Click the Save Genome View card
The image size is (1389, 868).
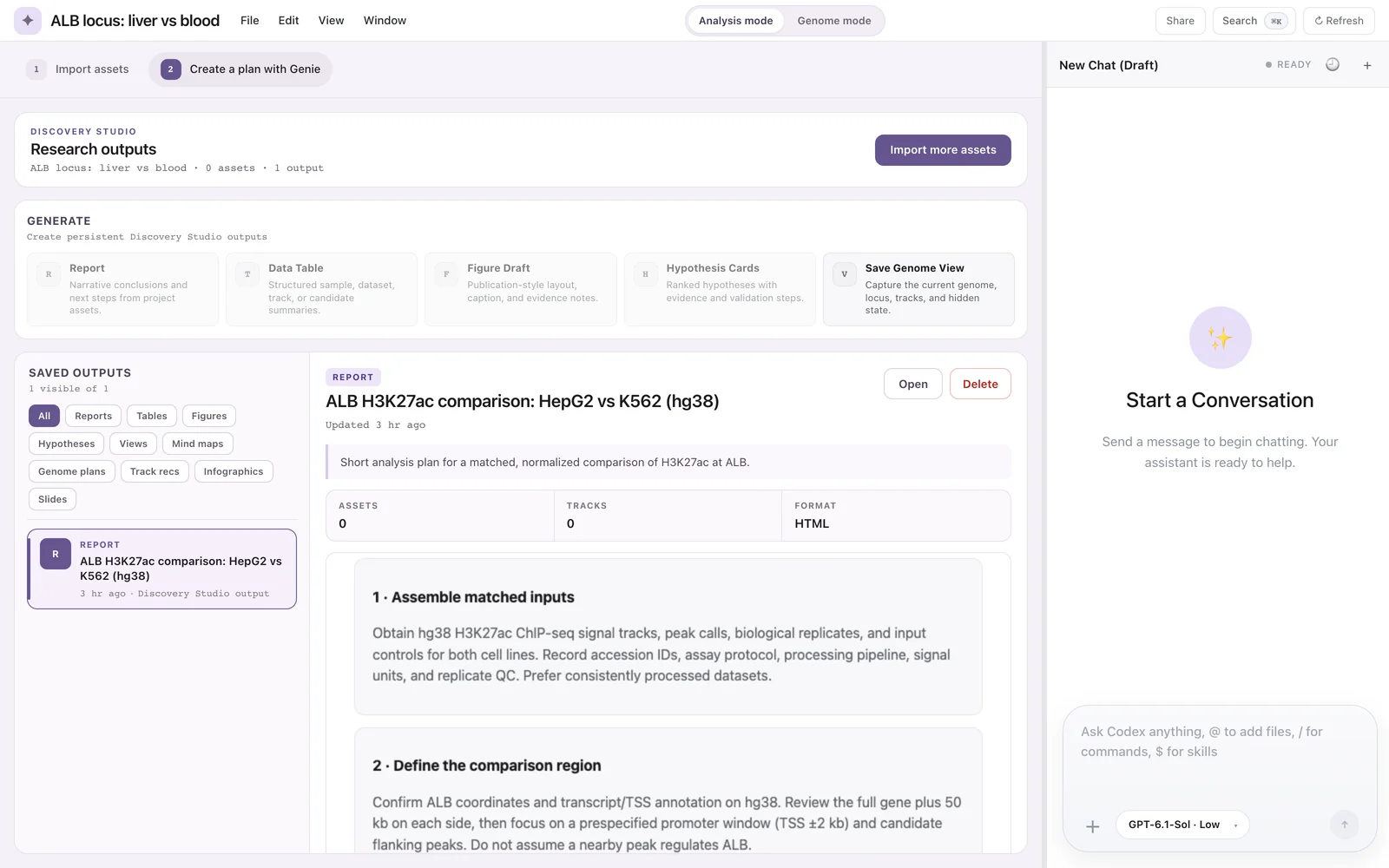[918, 290]
